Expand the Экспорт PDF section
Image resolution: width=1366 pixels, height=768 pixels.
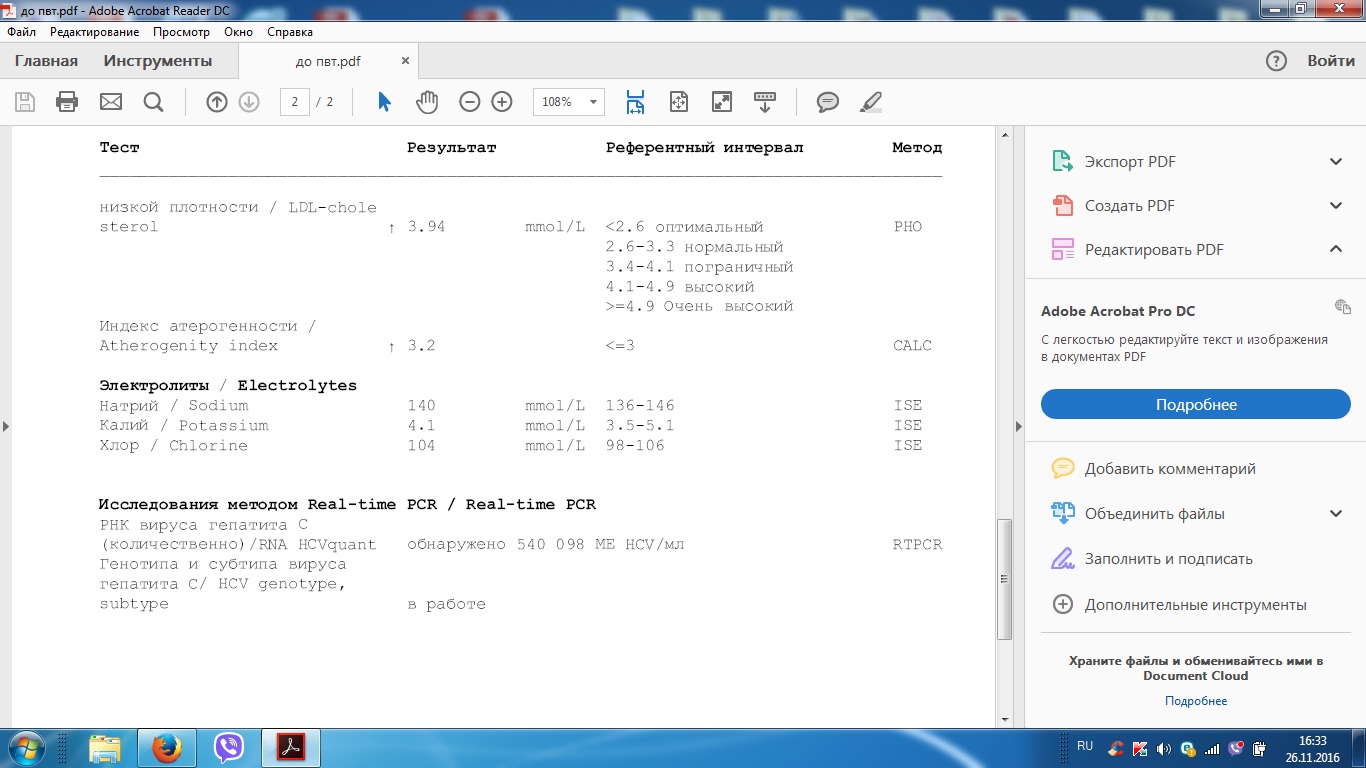pos(1335,162)
